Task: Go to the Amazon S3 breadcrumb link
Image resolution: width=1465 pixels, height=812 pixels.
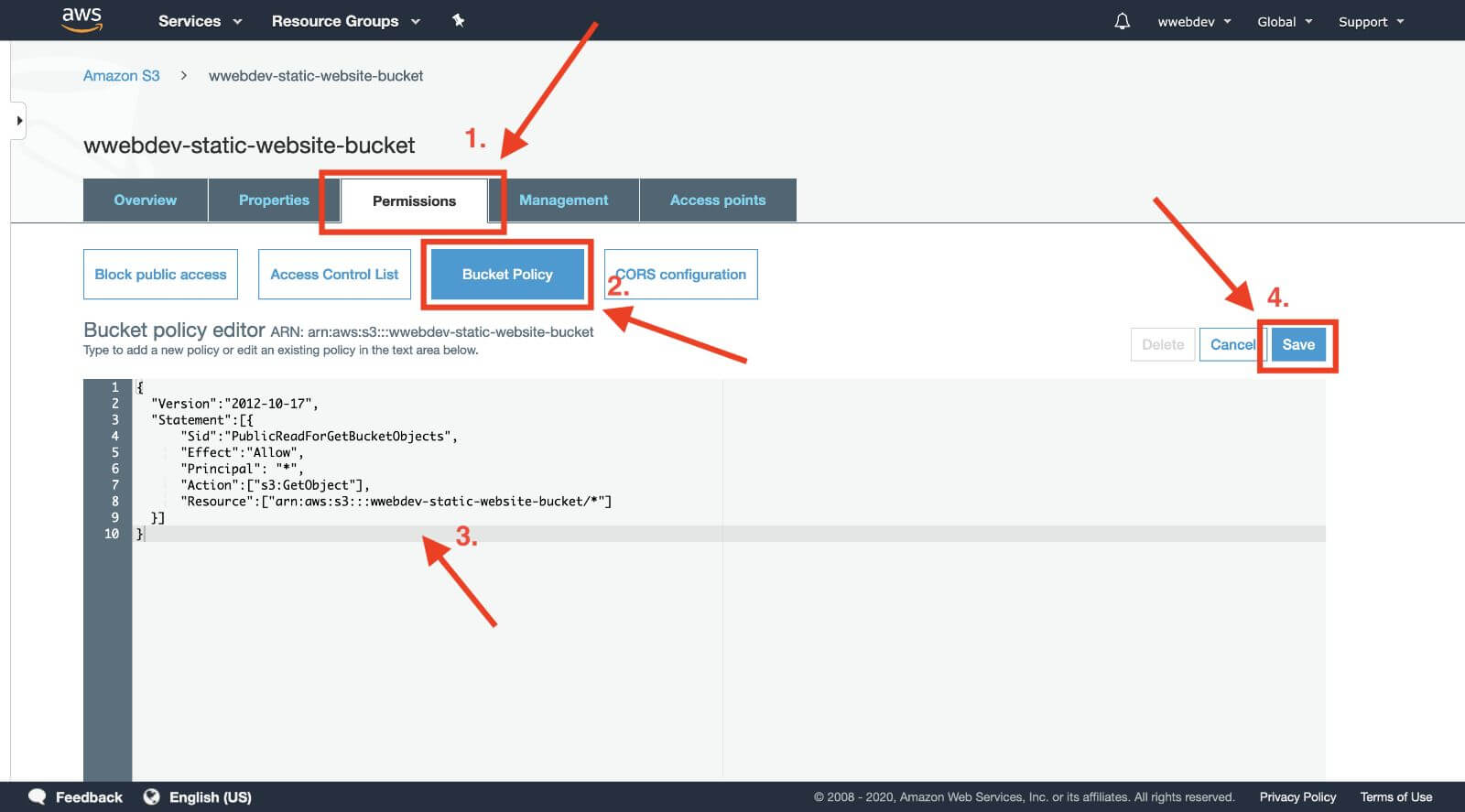Action: (121, 76)
